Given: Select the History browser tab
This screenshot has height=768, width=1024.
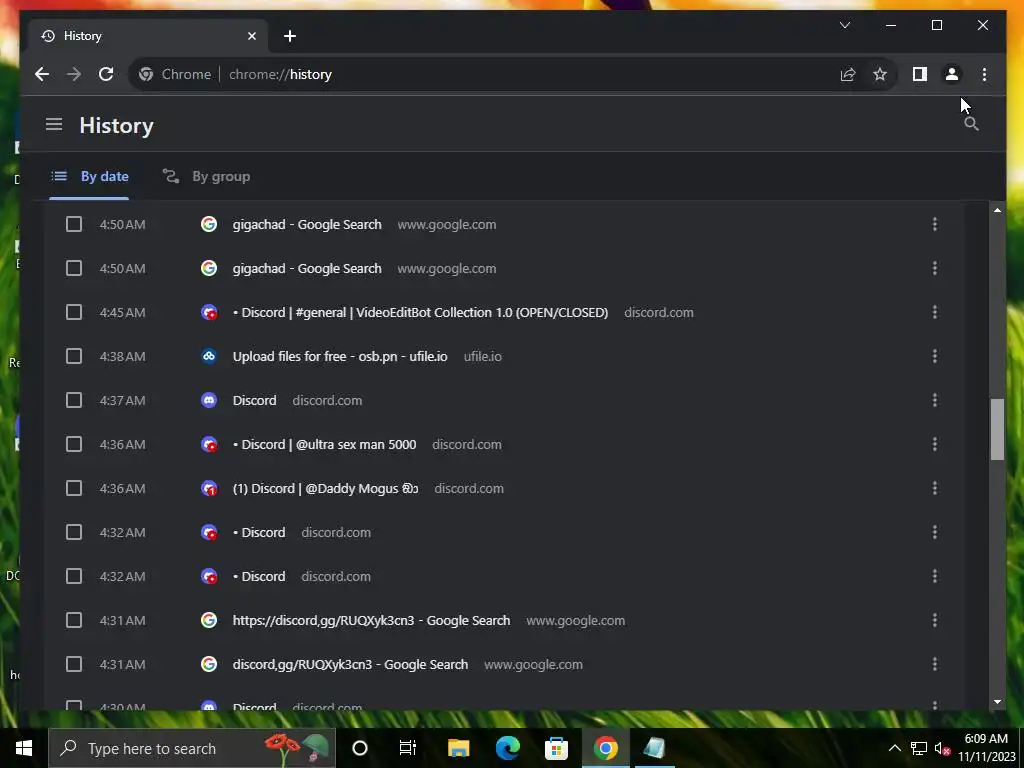Looking at the screenshot, I should (x=149, y=36).
